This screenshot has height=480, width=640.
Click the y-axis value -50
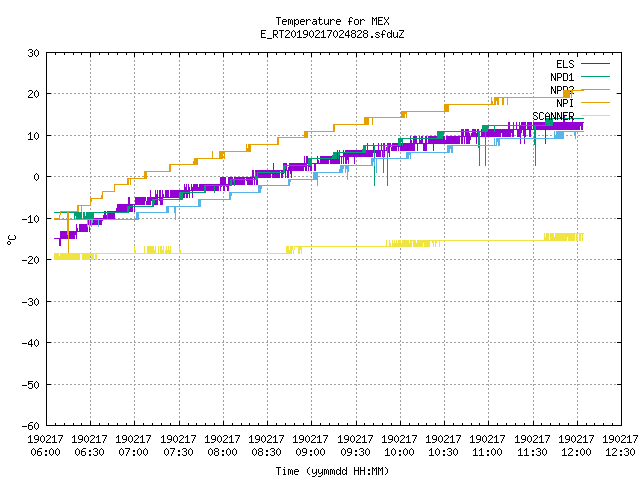(x=31, y=384)
